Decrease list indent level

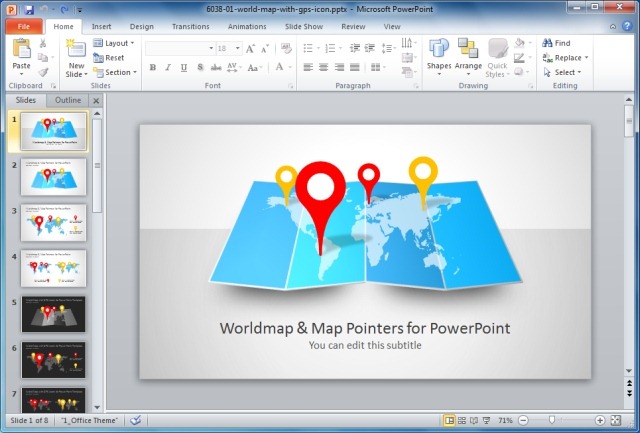point(355,48)
